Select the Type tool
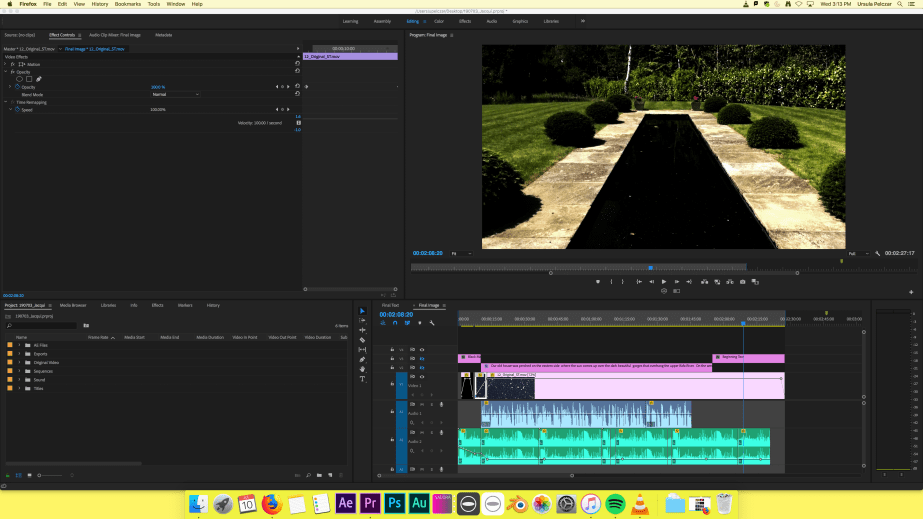This screenshot has width=923, height=519. click(362, 379)
